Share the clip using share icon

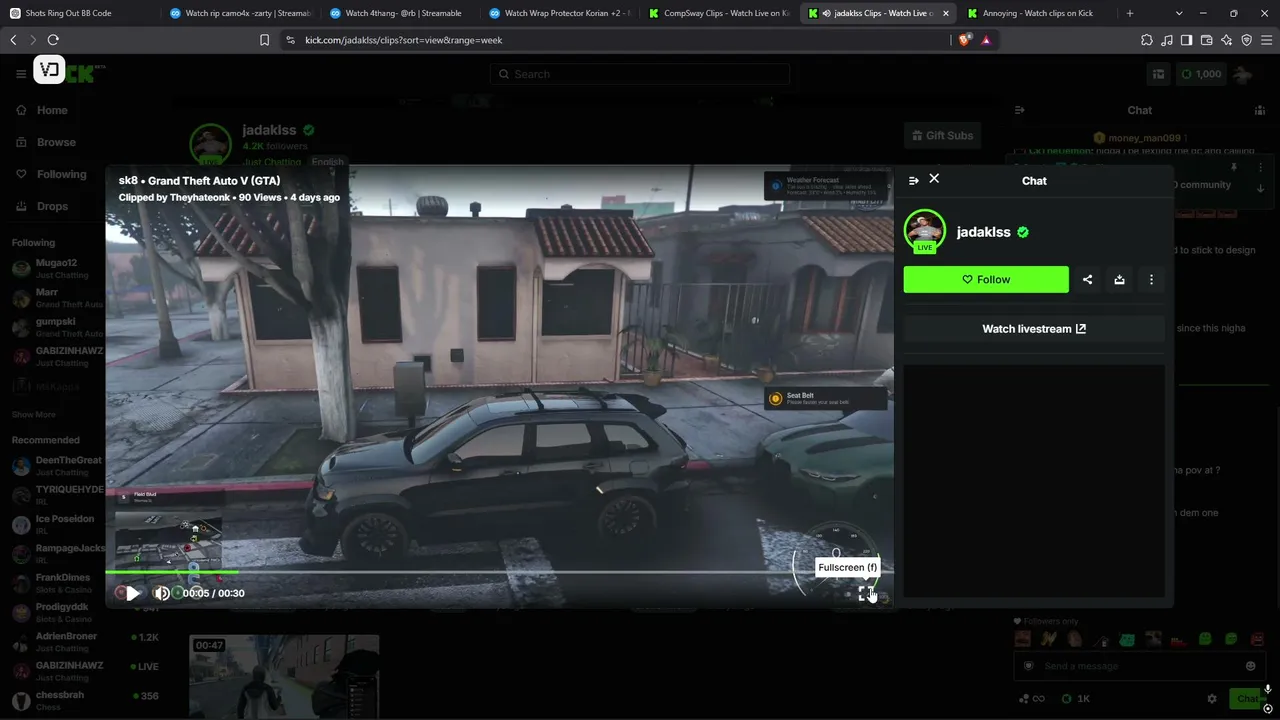coord(1087,280)
